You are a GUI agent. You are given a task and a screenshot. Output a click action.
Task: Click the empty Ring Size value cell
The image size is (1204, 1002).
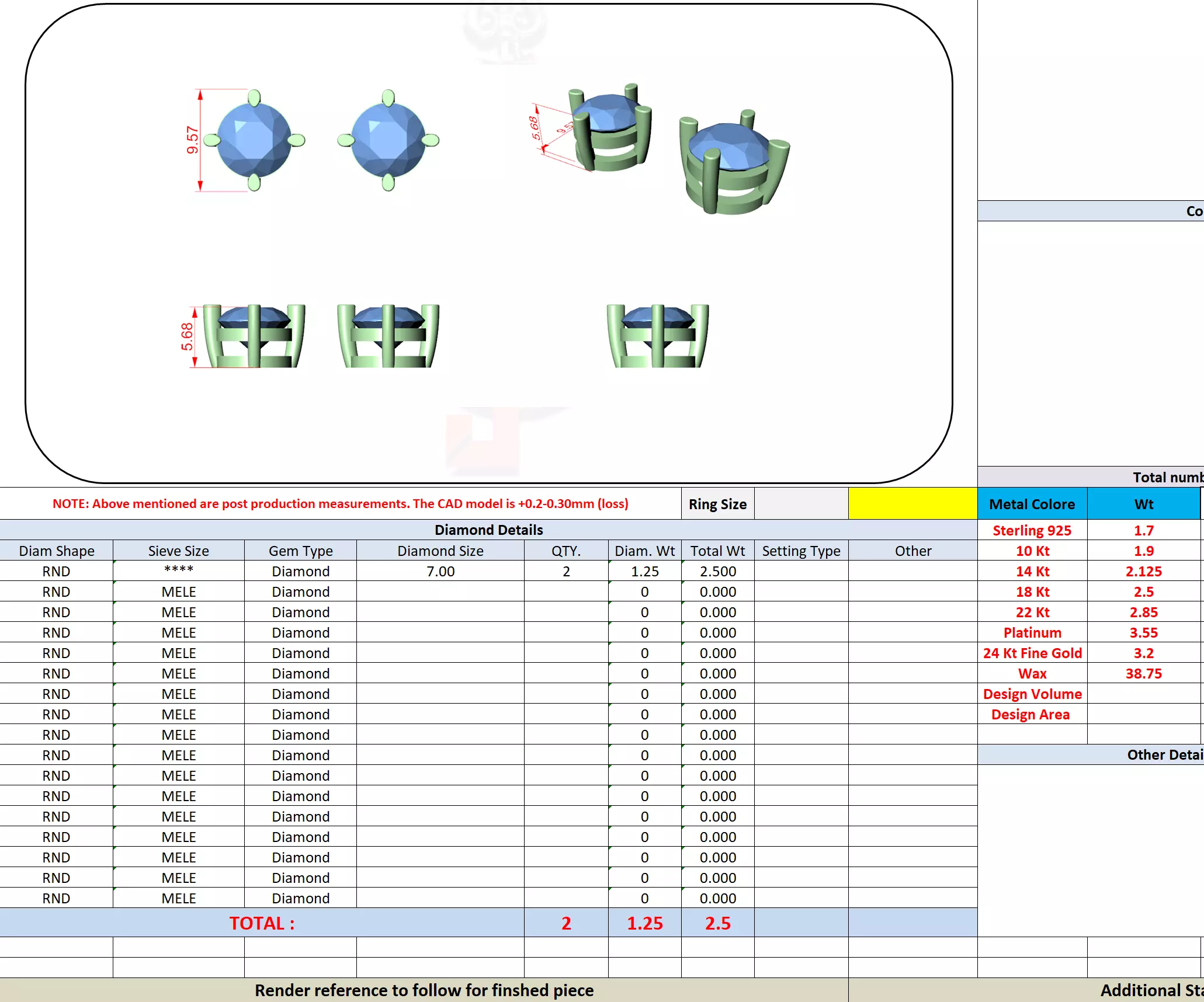click(801, 503)
